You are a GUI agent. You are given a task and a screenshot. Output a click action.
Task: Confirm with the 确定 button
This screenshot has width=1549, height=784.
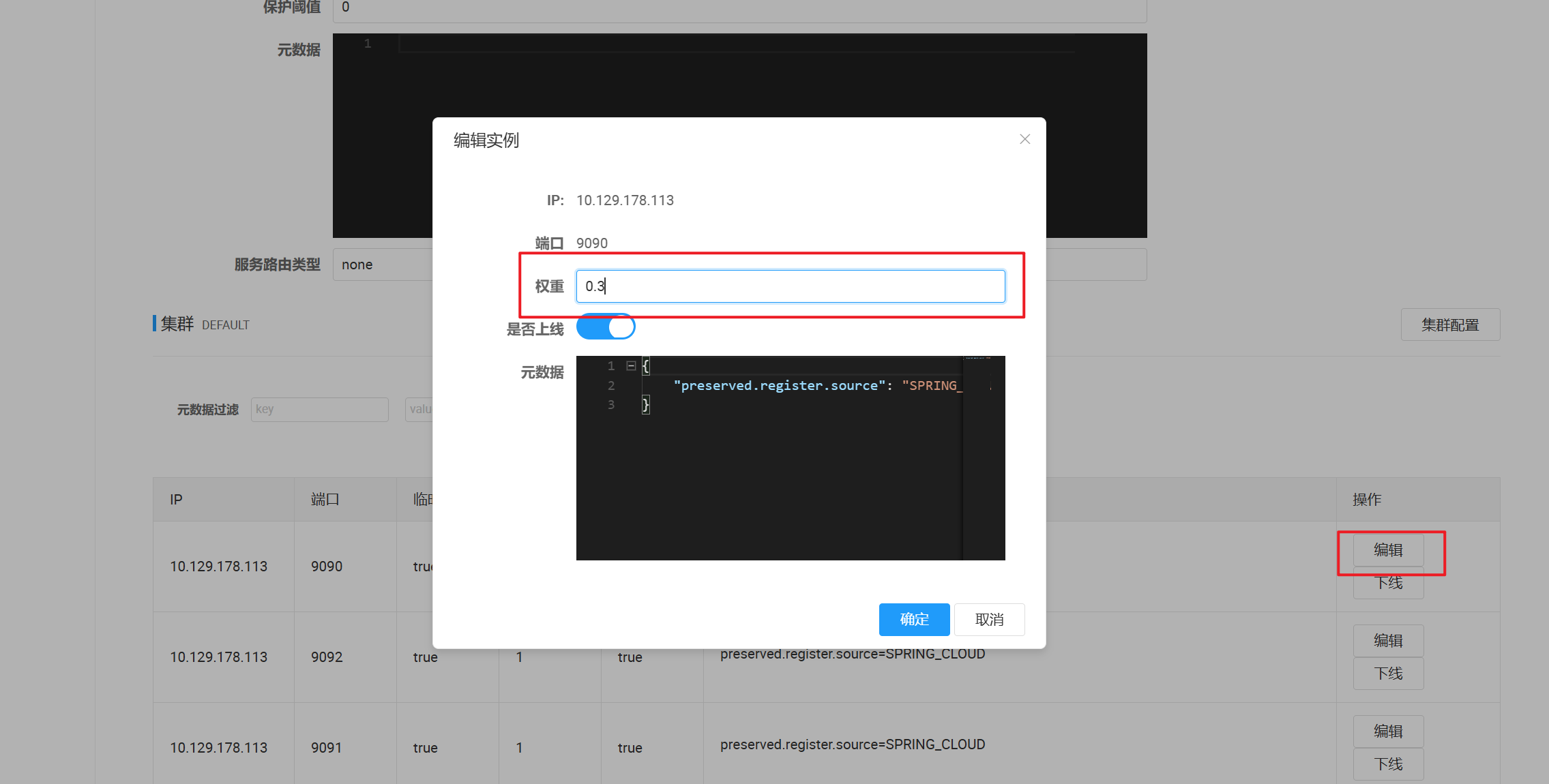click(x=914, y=620)
